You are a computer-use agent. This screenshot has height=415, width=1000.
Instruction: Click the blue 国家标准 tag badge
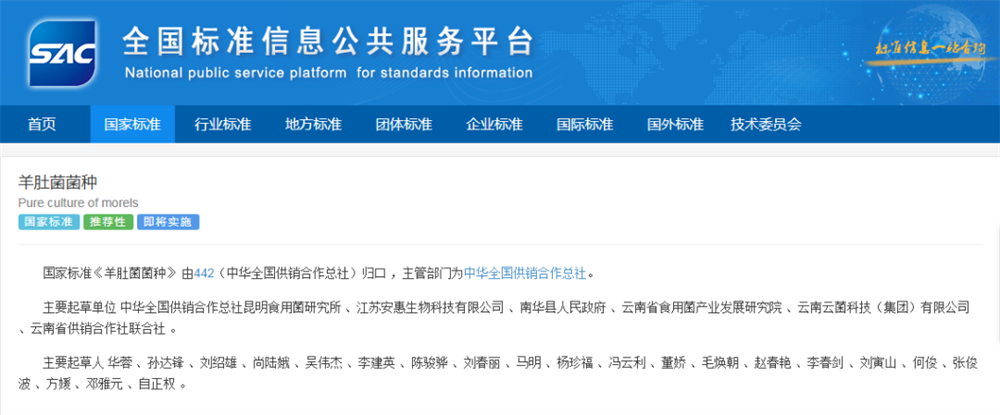pos(48,222)
